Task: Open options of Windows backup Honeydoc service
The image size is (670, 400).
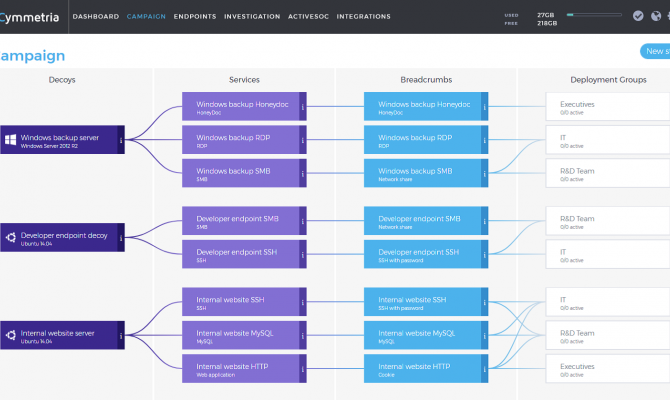Action: (x=303, y=106)
